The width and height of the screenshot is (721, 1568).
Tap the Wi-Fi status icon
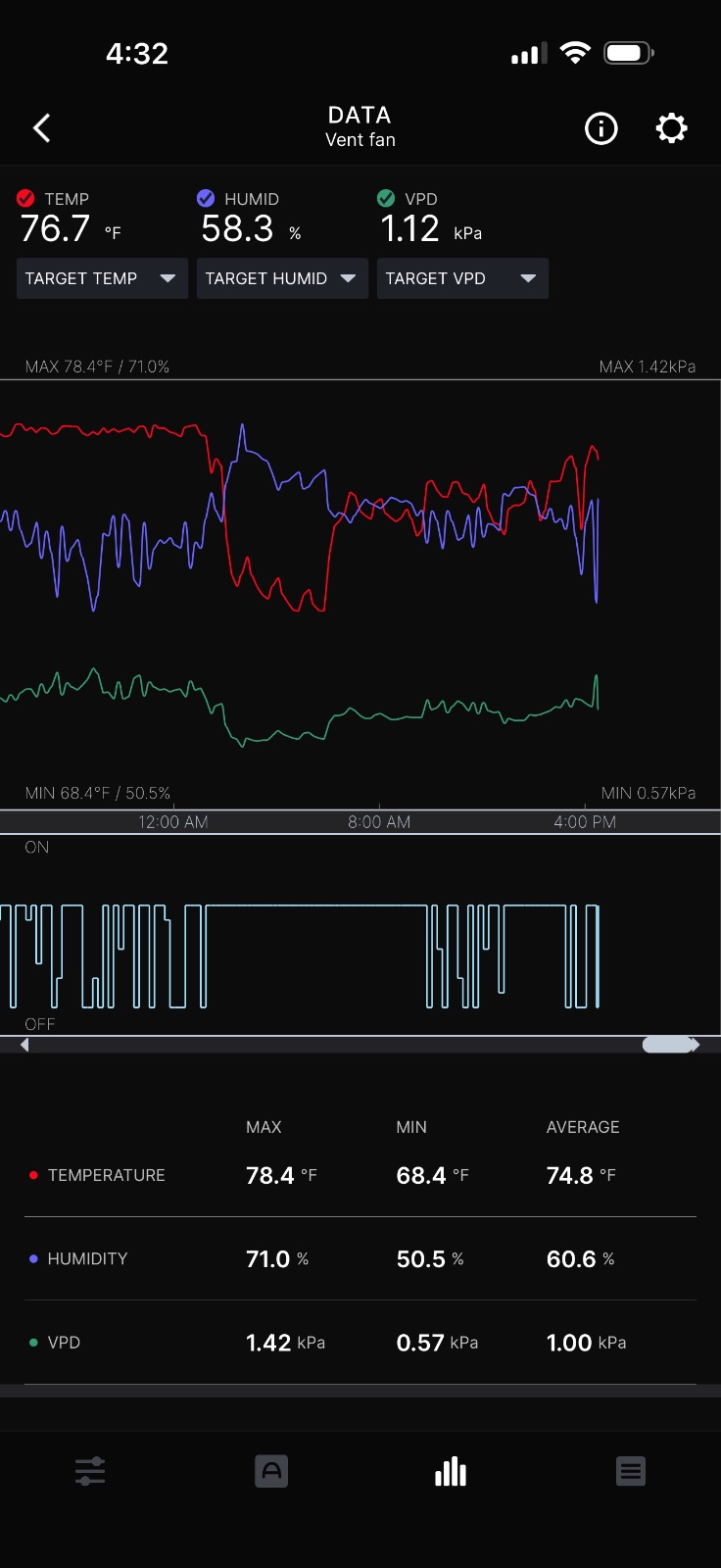click(x=575, y=53)
